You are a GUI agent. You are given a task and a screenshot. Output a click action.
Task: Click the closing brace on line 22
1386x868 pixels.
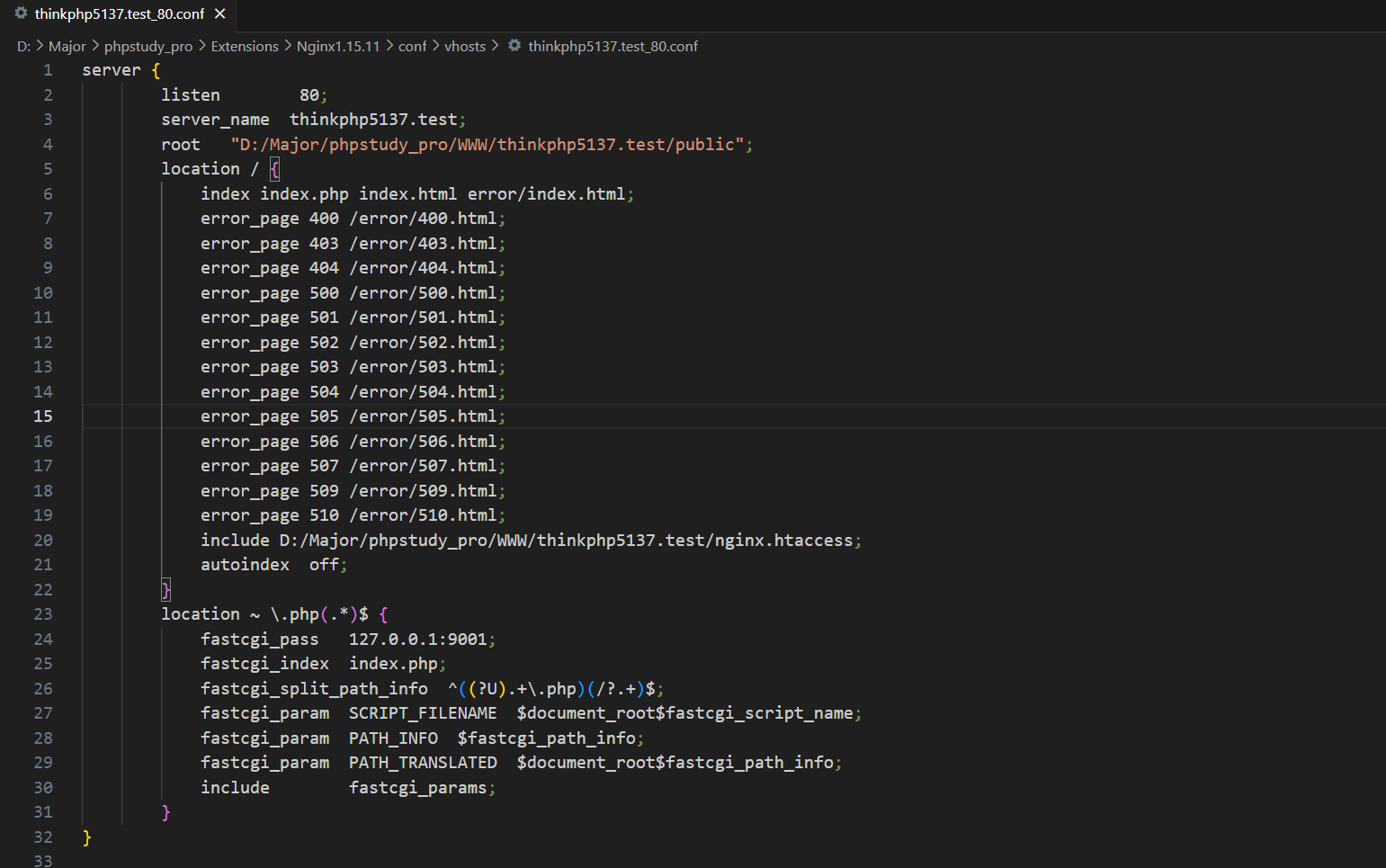pyautogui.click(x=165, y=590)
